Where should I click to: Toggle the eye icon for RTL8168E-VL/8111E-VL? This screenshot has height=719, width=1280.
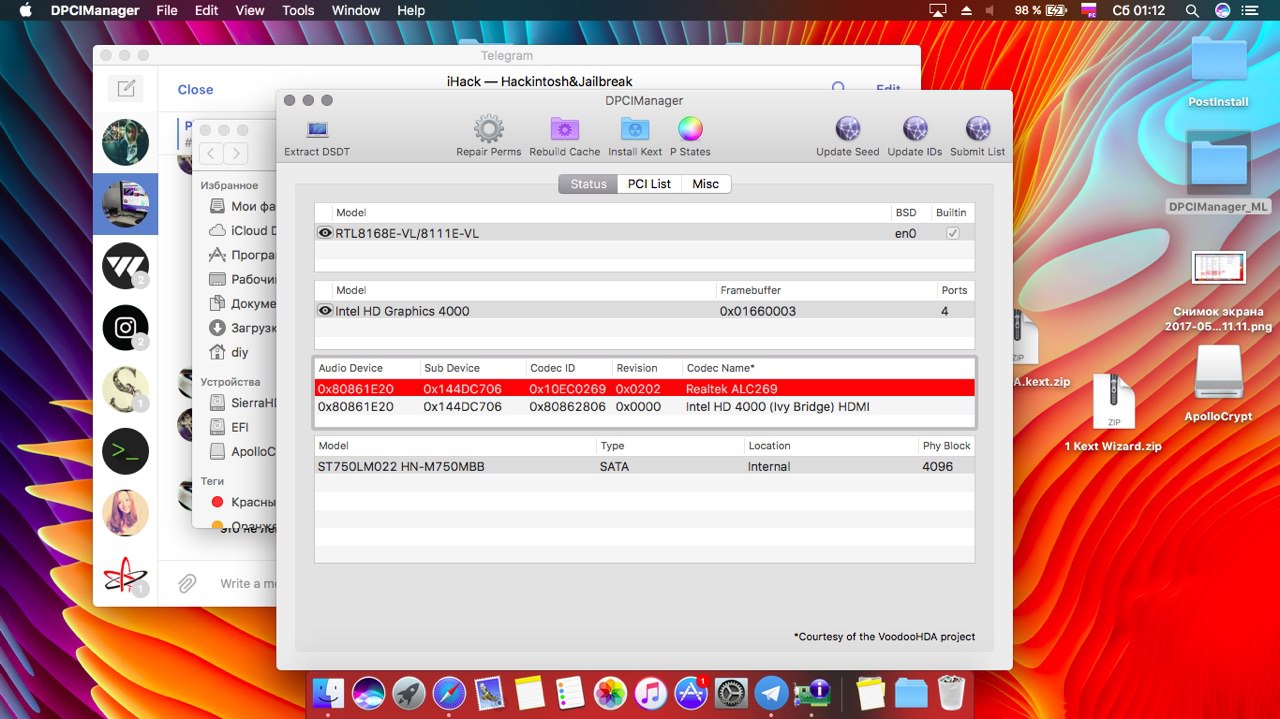tap(325, 233)
